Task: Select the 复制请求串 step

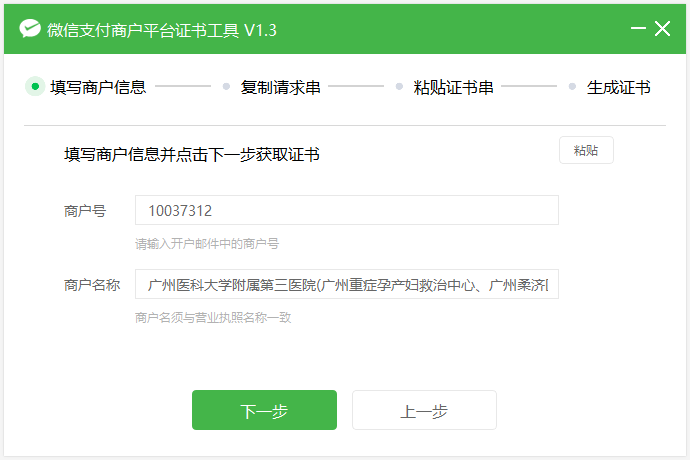Action: tap(280, 87)
